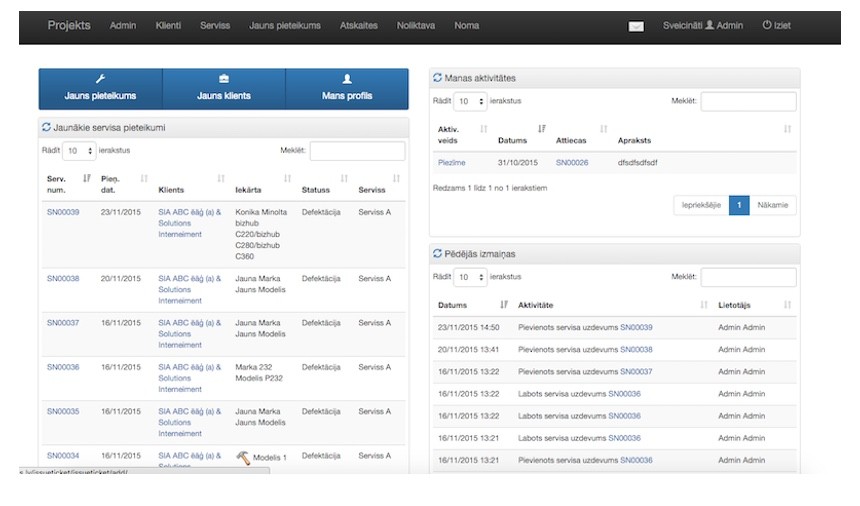The width and height of the screenshot is (860, 506).
Task: Open rows-per-page dropdown in Pēdējās izmaiņas
Action: tap(470, 277)
